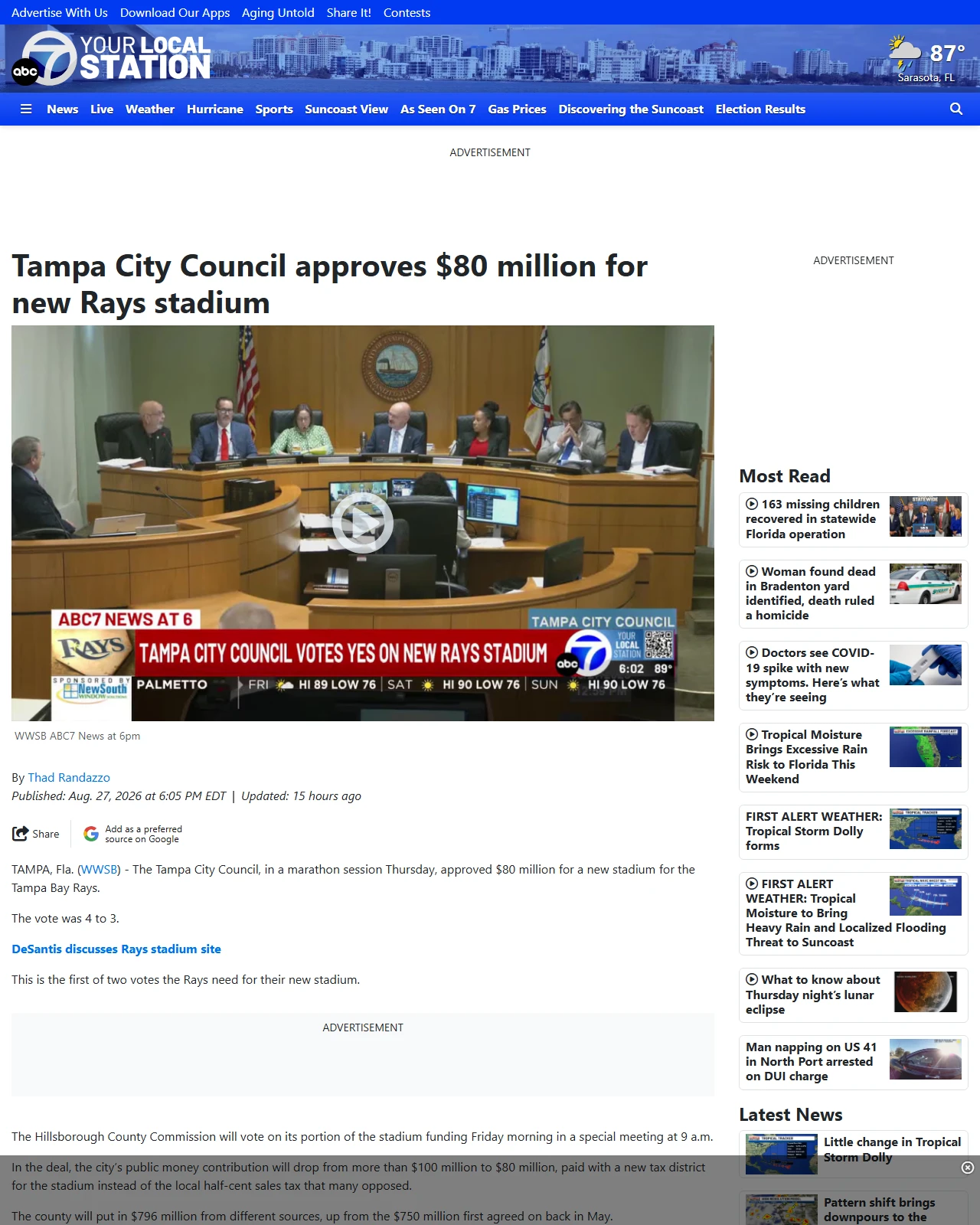
Task: Open Tropical Storm Dolly forms story
Action: click(814, 831)
